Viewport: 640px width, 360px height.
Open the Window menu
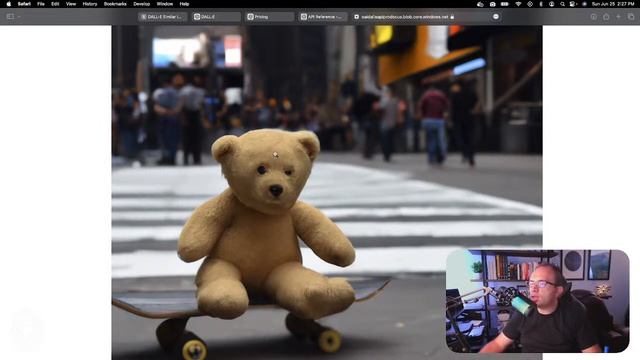point(165,4)
